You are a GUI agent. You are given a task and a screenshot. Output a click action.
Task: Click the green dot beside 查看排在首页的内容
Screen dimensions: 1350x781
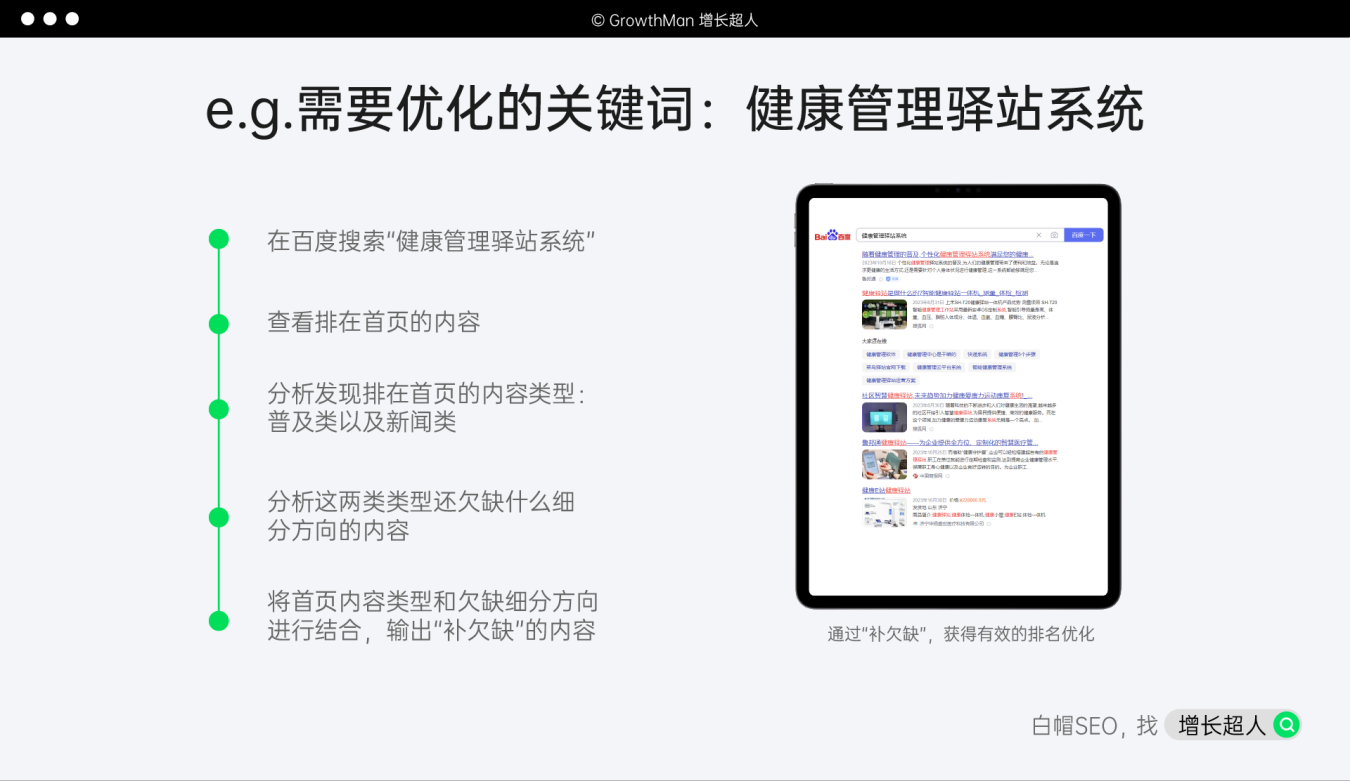pyautogui.click(x=218, y=324)
